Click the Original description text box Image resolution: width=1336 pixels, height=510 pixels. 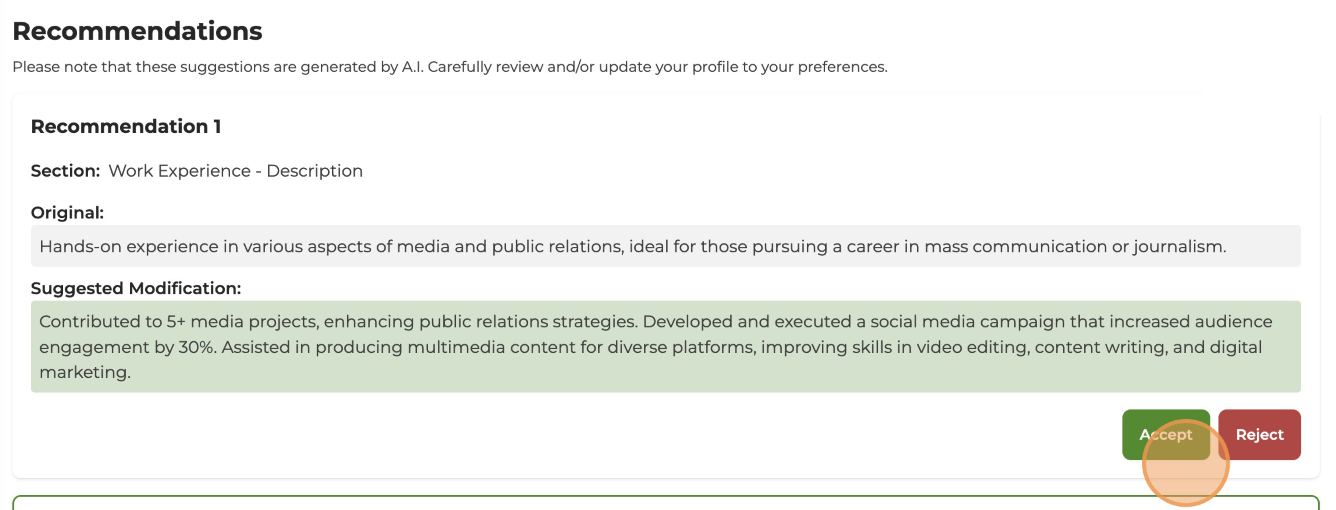point(665,246)
